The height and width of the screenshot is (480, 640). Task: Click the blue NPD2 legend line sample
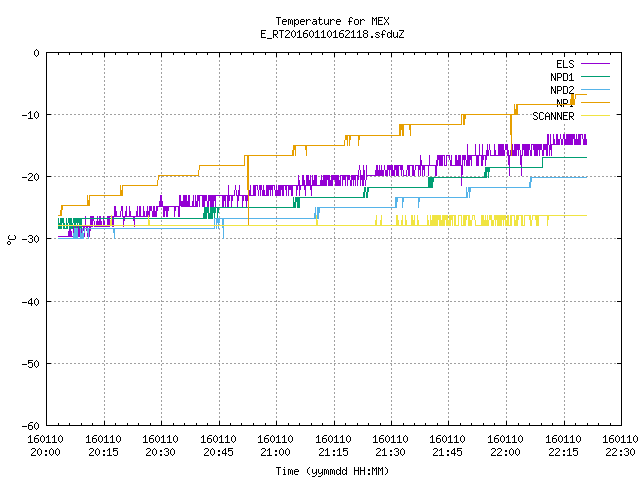click(595, 89)
